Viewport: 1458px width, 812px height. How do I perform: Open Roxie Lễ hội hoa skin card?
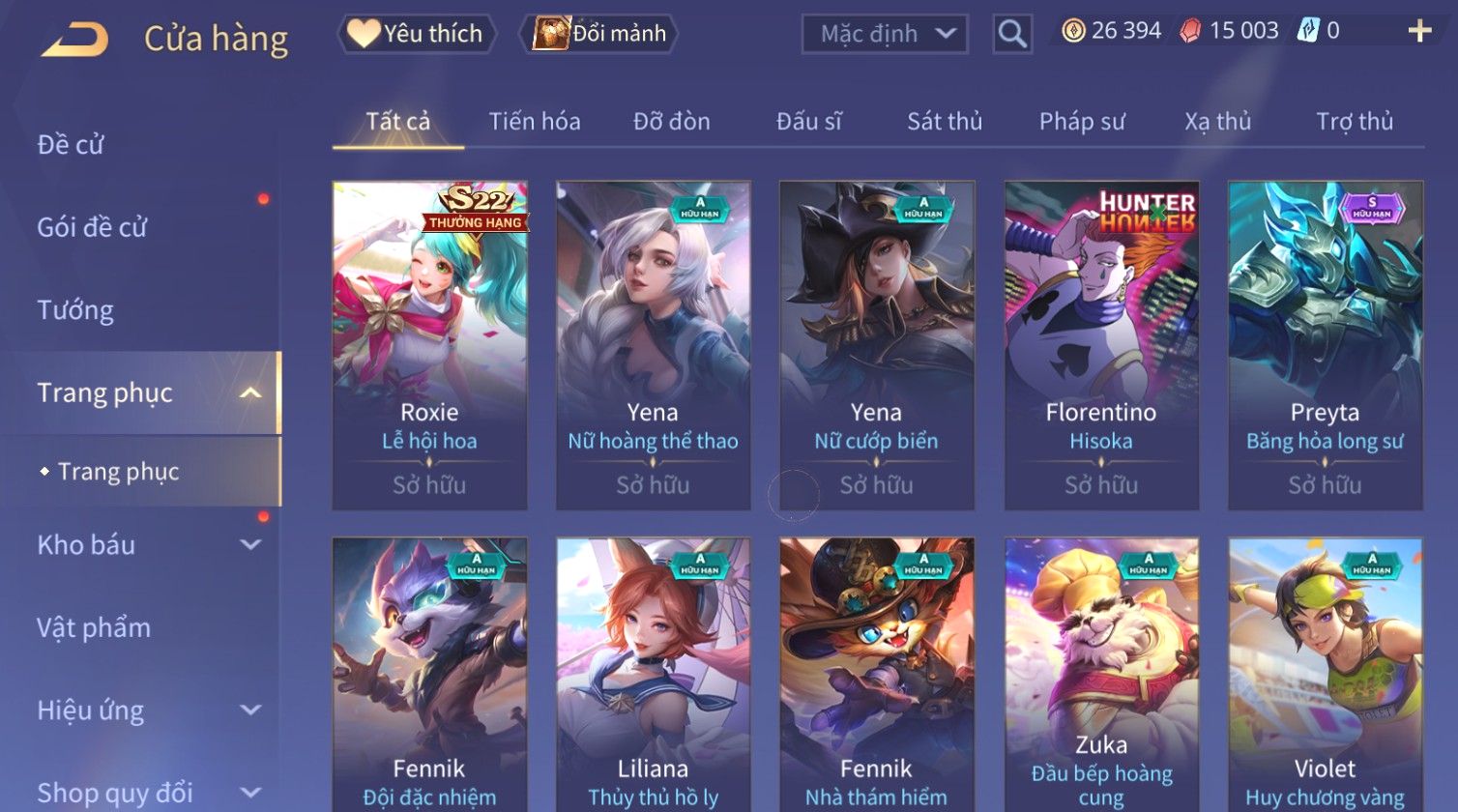point(429,345)
